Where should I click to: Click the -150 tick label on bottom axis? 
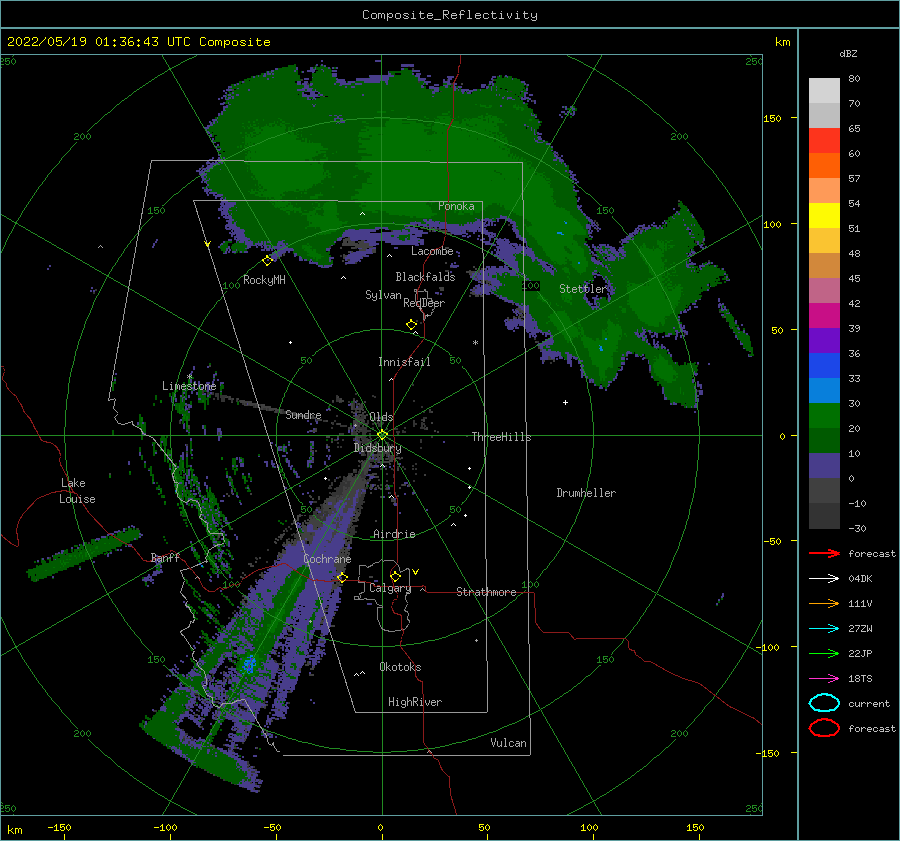pos(59,828)
